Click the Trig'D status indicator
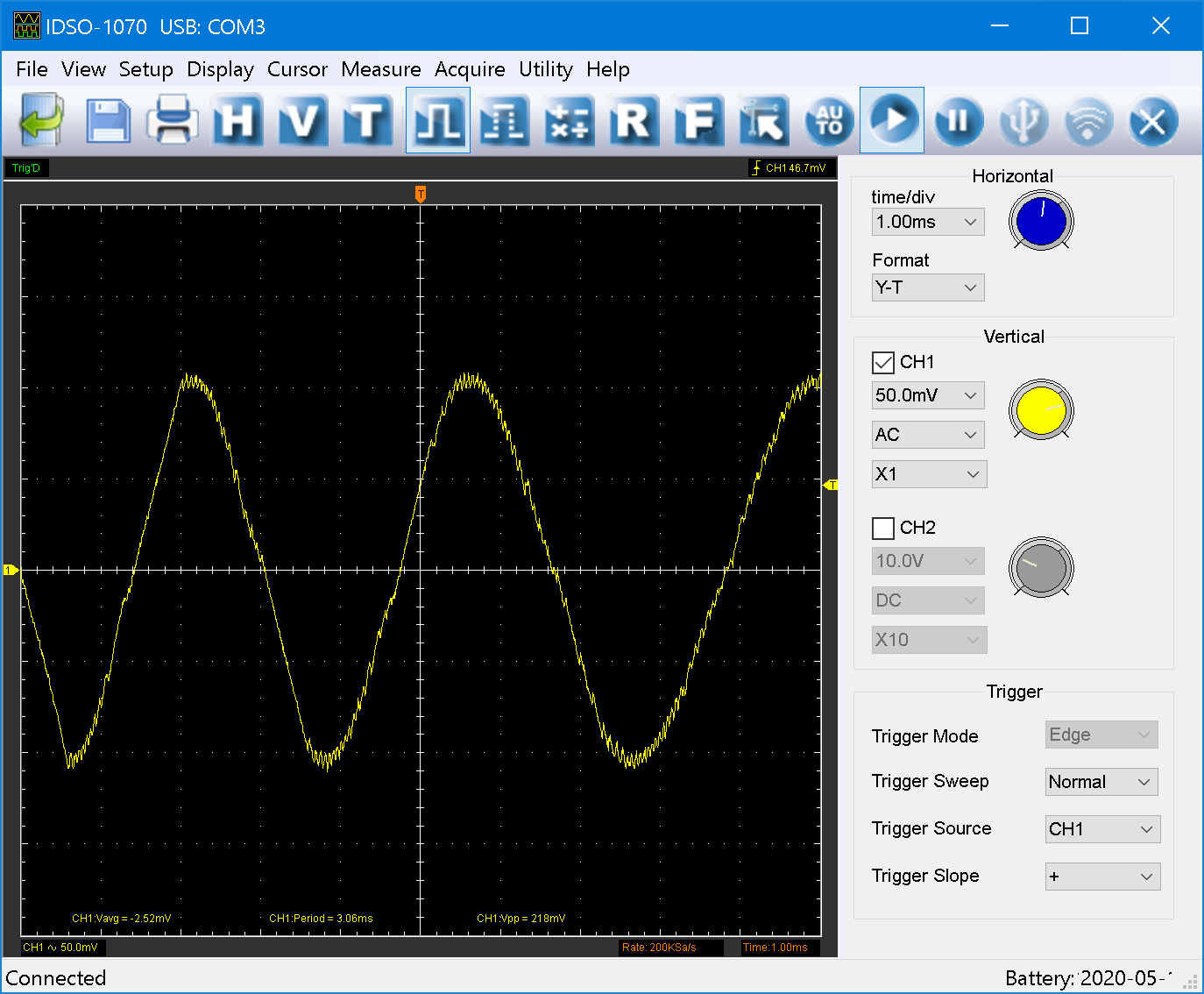The height and width of the screenshot is (994, 1204). tap(26, 168)
